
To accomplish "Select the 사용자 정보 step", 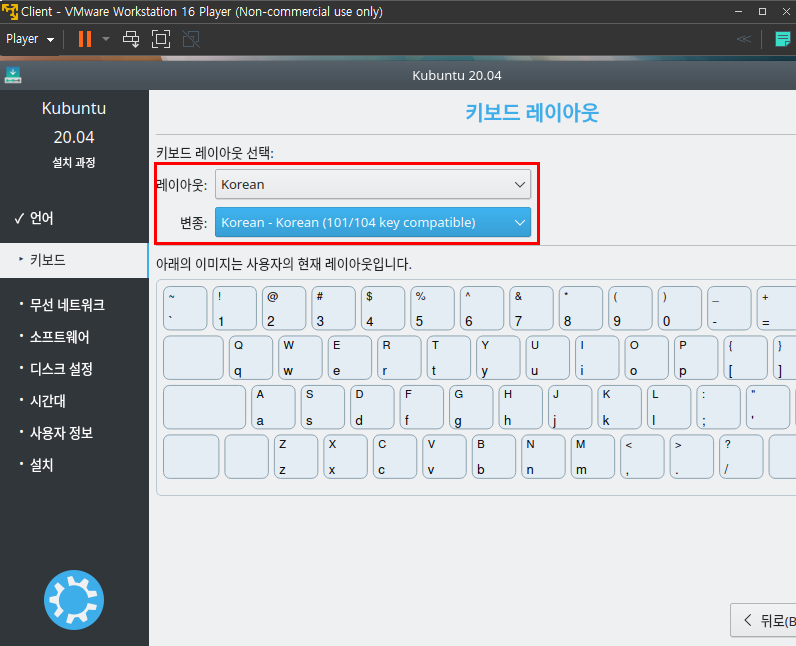I will coord(61,433).
